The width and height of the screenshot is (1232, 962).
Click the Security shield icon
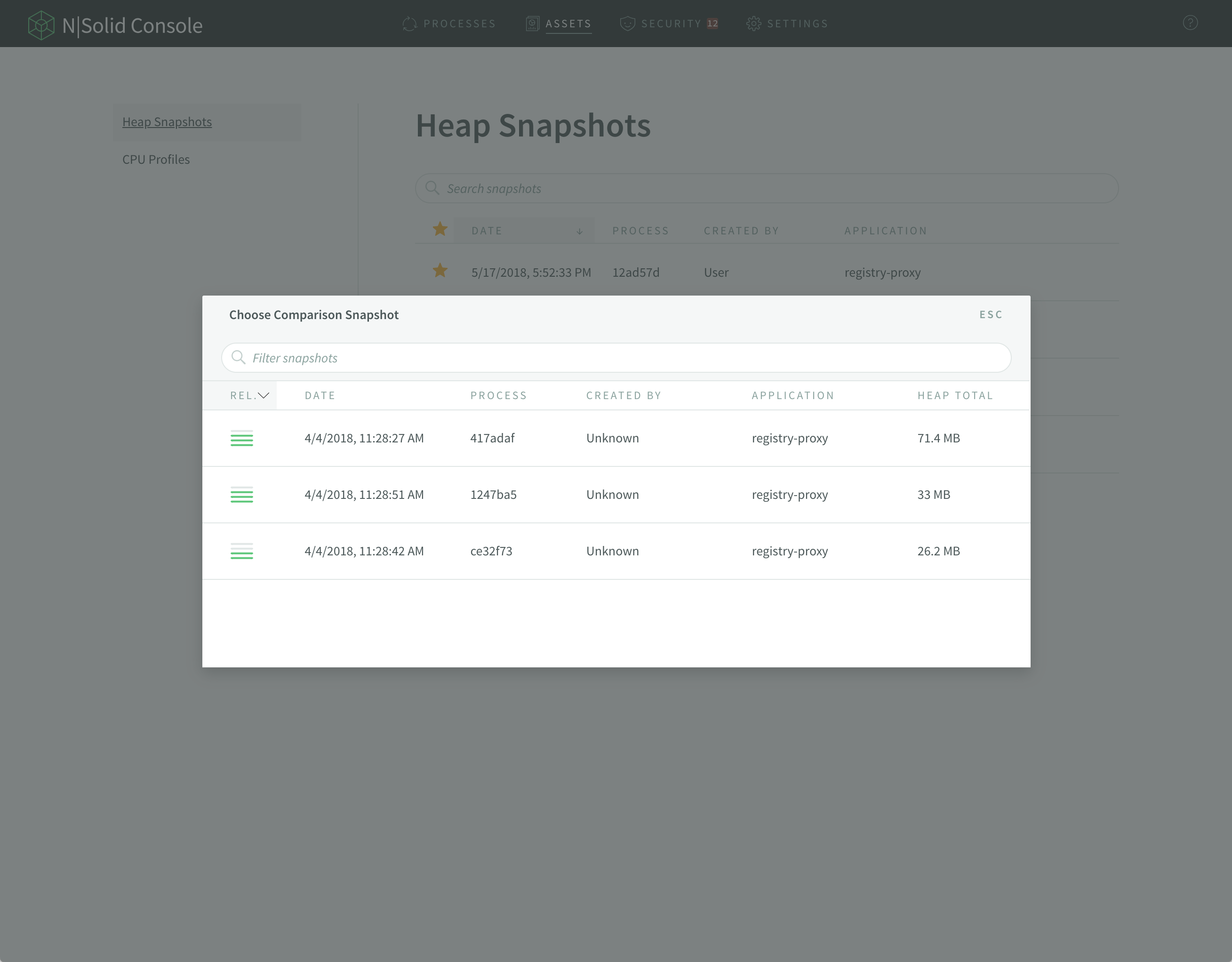[627, 24]
